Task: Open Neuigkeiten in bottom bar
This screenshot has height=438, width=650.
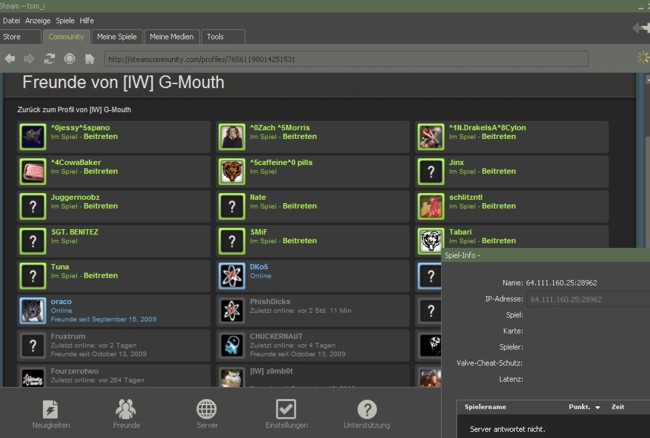Action: pyautogui.click(x=50, y=415)
